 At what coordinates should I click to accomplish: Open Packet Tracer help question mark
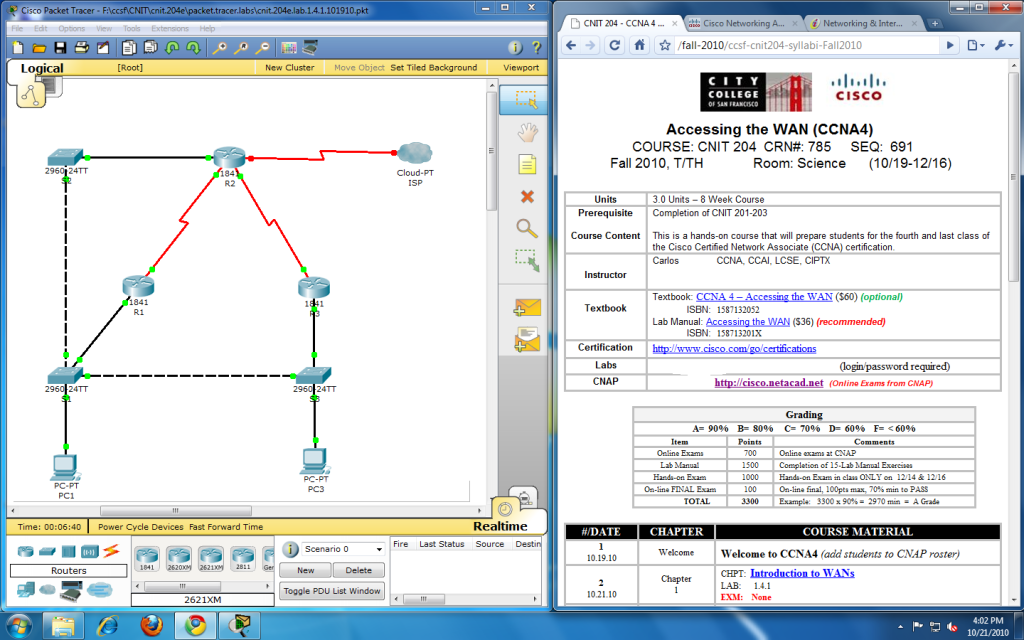[x=536, y=47]
